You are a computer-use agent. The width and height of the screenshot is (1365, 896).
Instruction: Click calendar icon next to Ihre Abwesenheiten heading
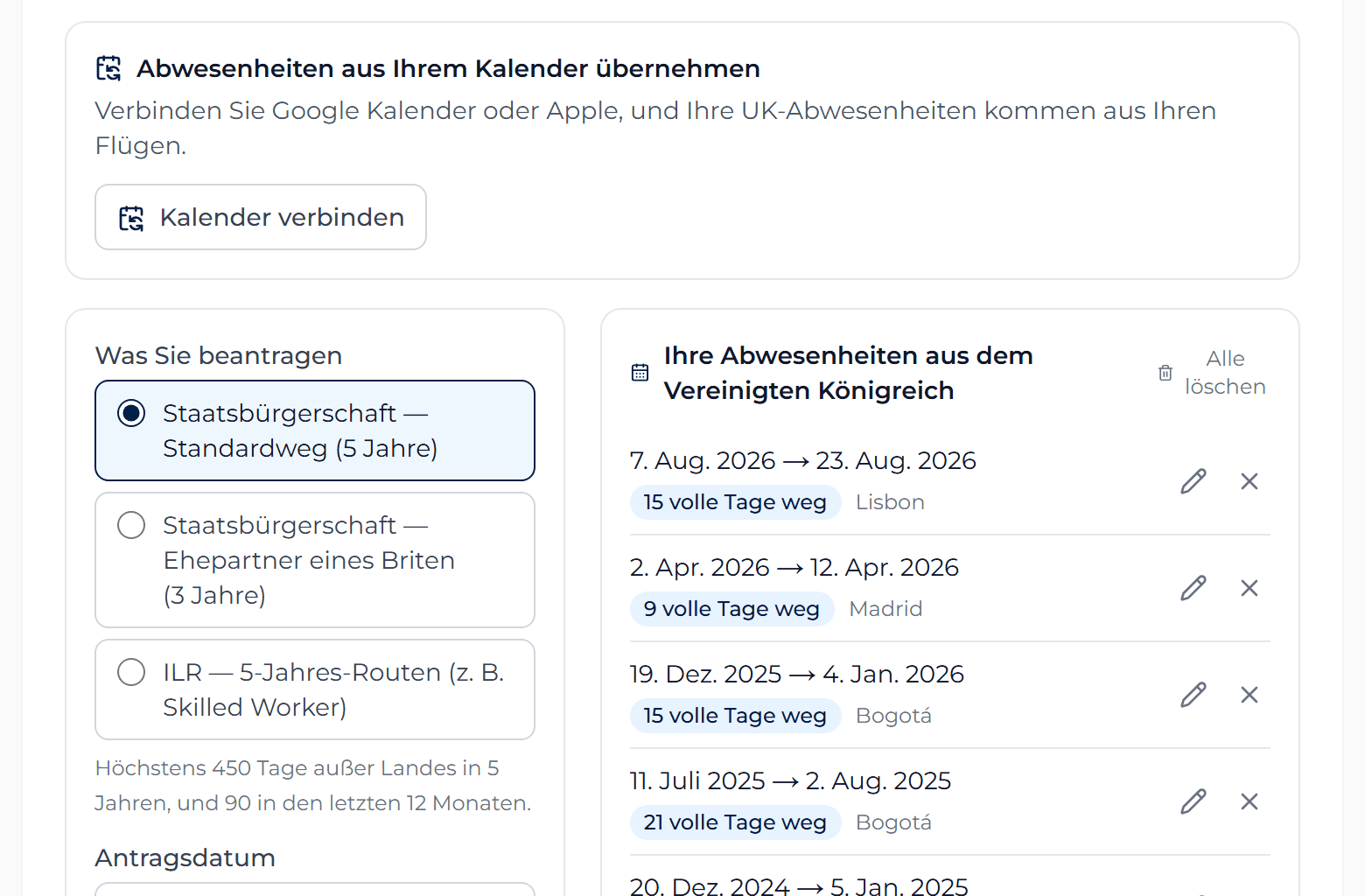coord(640,373)
